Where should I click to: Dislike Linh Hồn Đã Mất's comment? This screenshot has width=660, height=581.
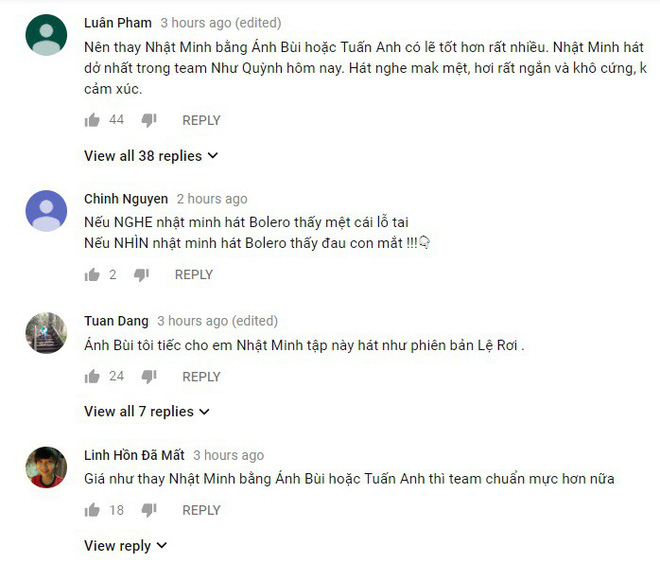(149, 510)
